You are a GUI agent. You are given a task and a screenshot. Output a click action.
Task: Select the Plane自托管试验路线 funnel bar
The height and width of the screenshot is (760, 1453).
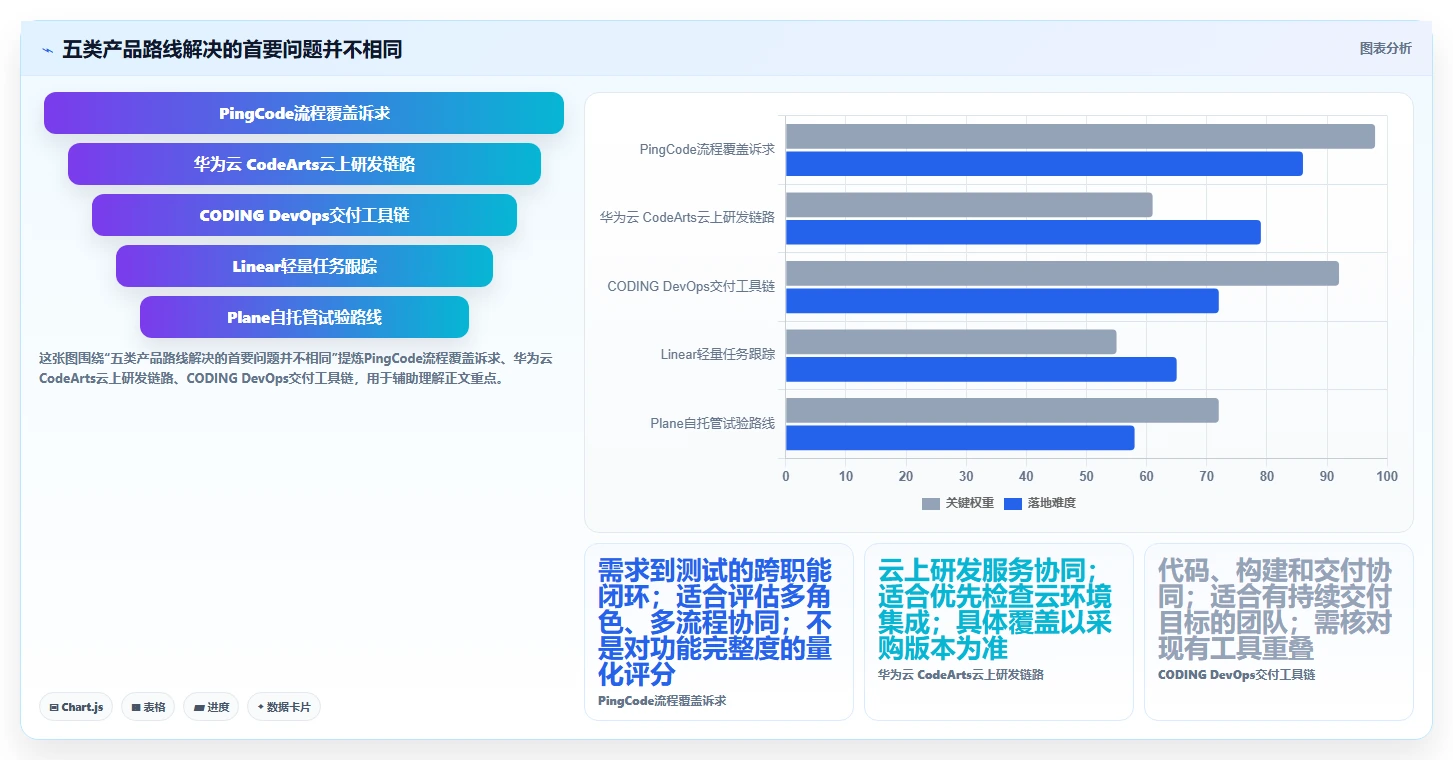(x=304, y=317)
